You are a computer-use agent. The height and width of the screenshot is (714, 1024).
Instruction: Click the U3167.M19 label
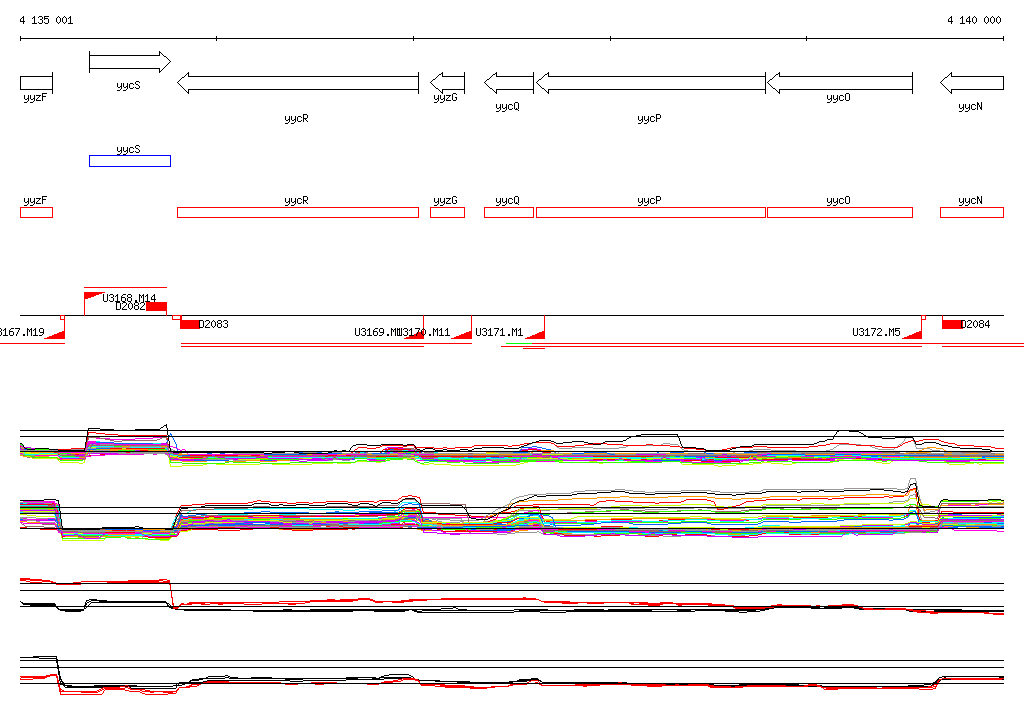point(22,333)
